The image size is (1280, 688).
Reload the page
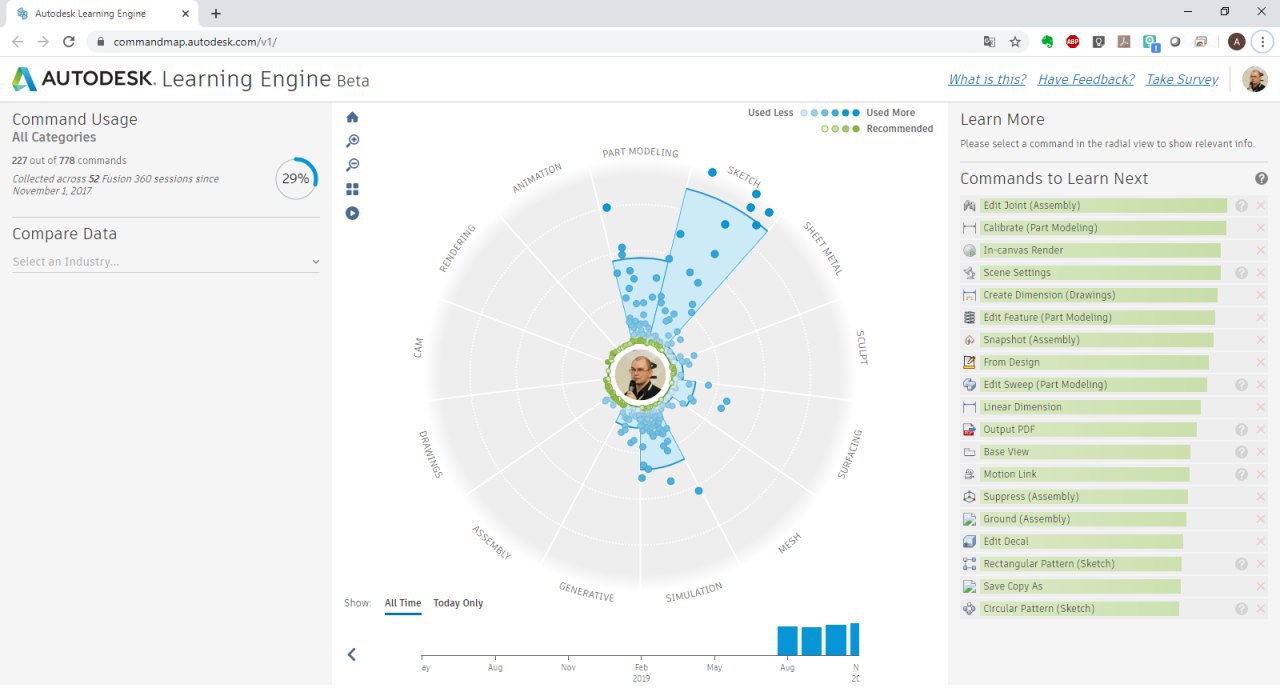(x=69, y=42)
